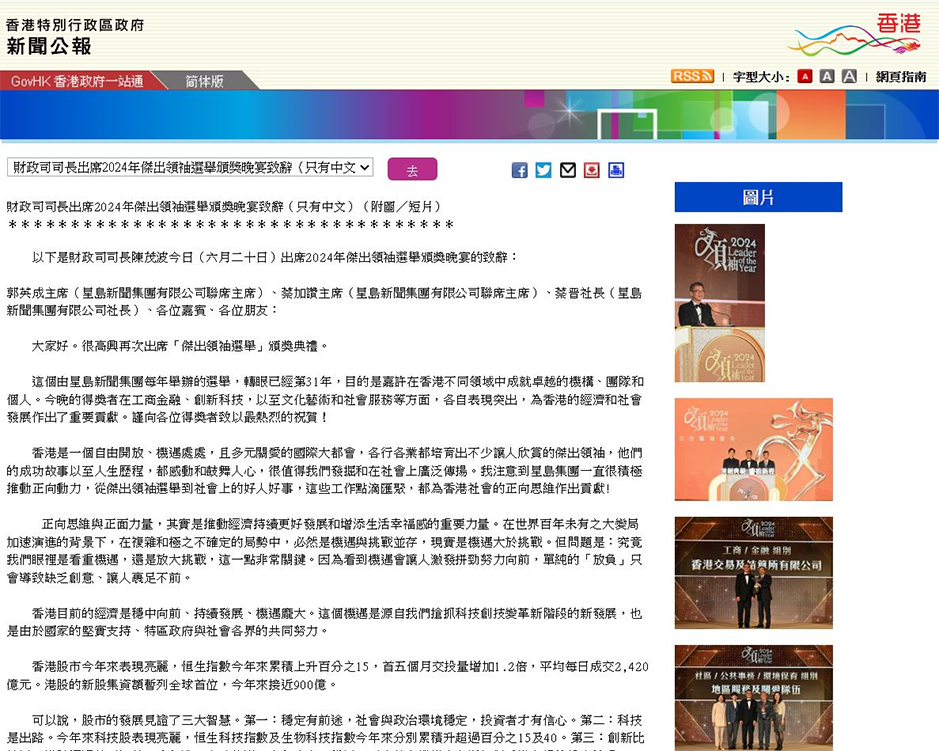Share the speech on Facebook

pyautogui.click(x=519, y=170)
